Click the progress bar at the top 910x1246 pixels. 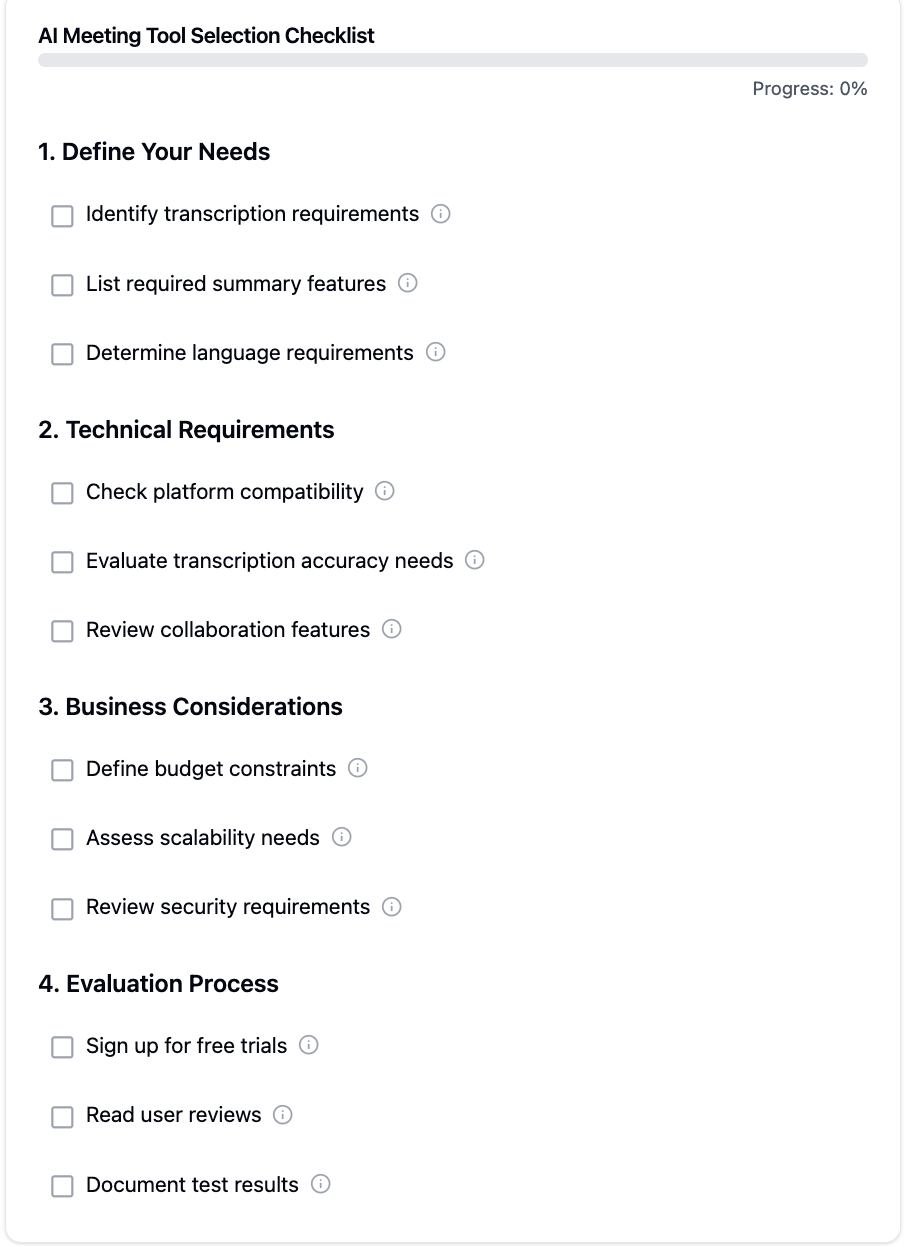click(454, 59)
